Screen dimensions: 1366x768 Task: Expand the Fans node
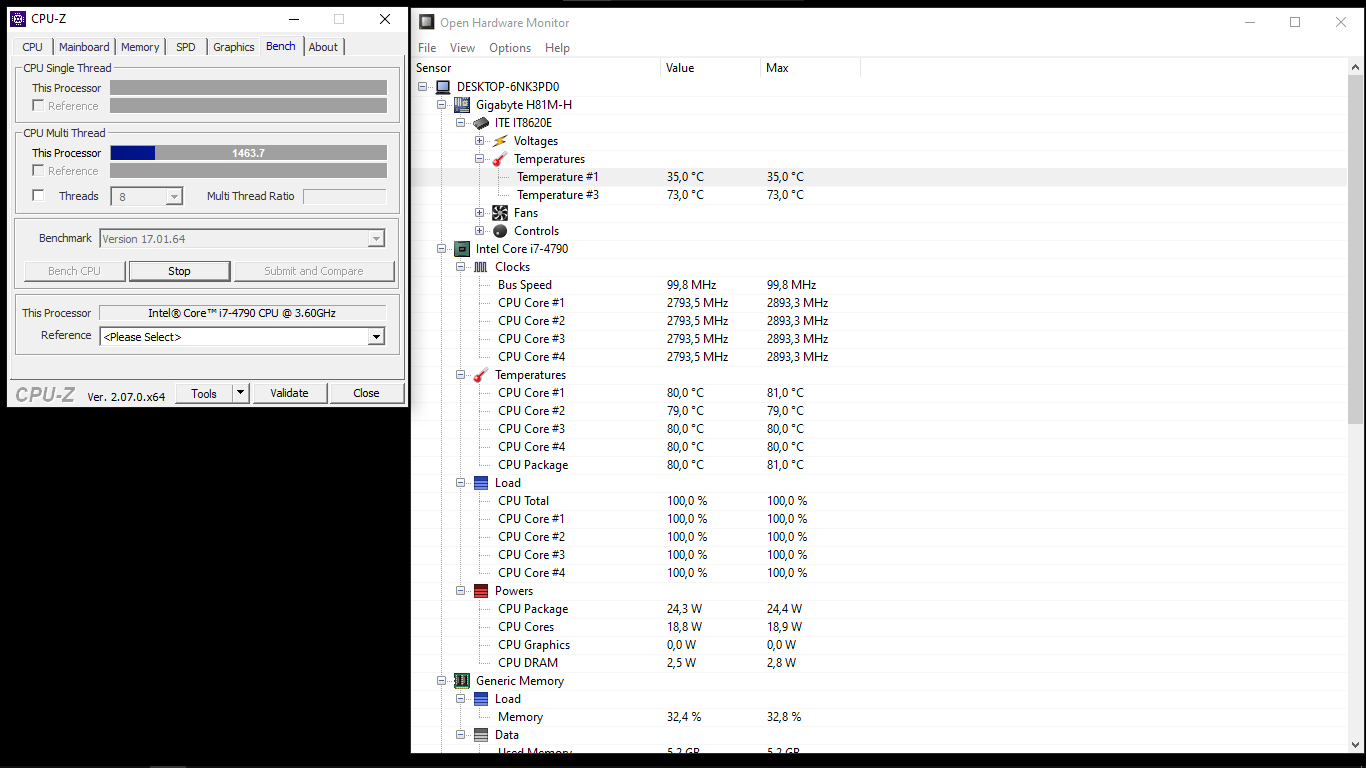(480, 213)
